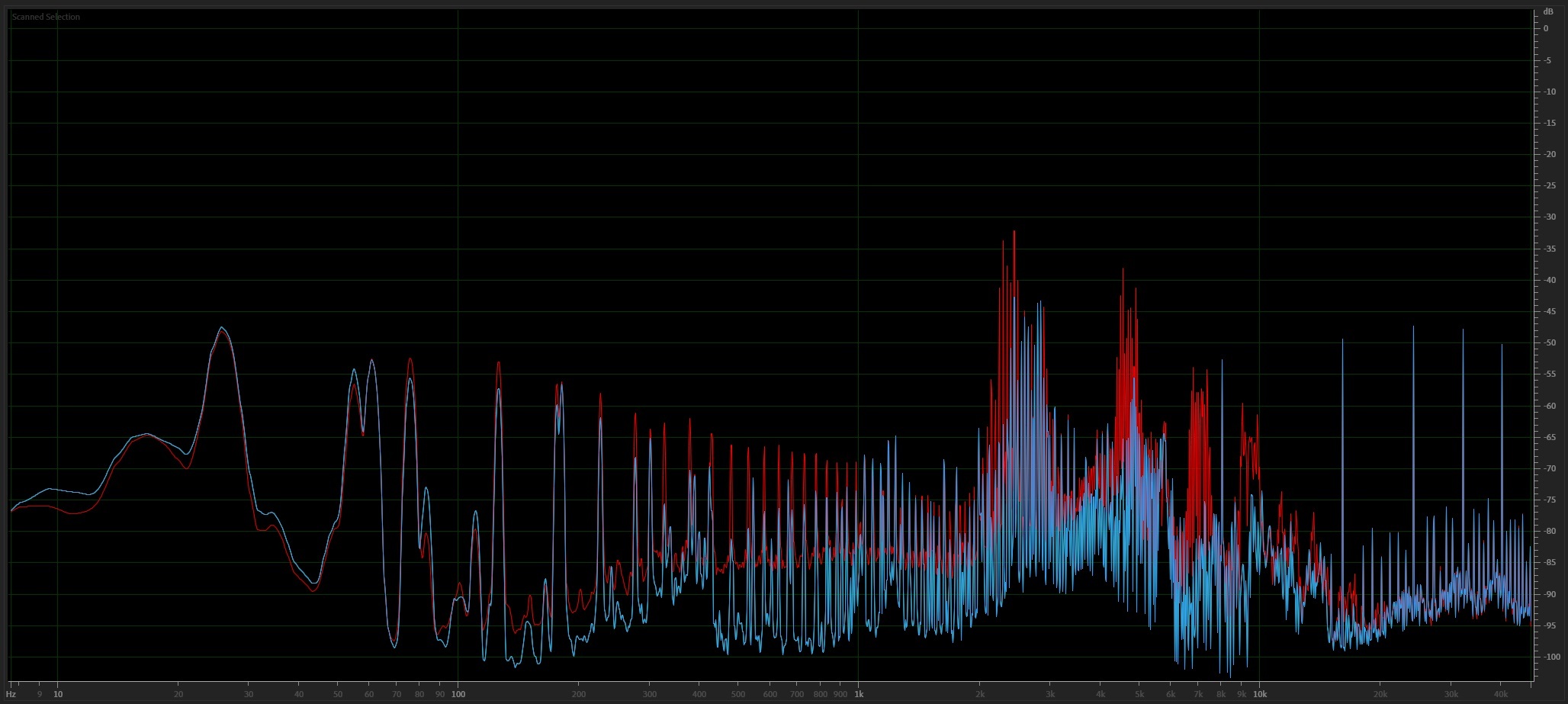Image resolution: width=1568 pixels, height=704 pixels.
Task: Select the -95 dB scale mark
Action: pos(1550,625)
